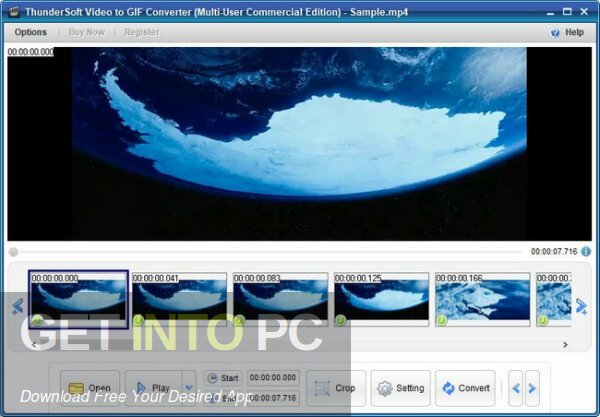Open the Register menu item

(142, 32)
